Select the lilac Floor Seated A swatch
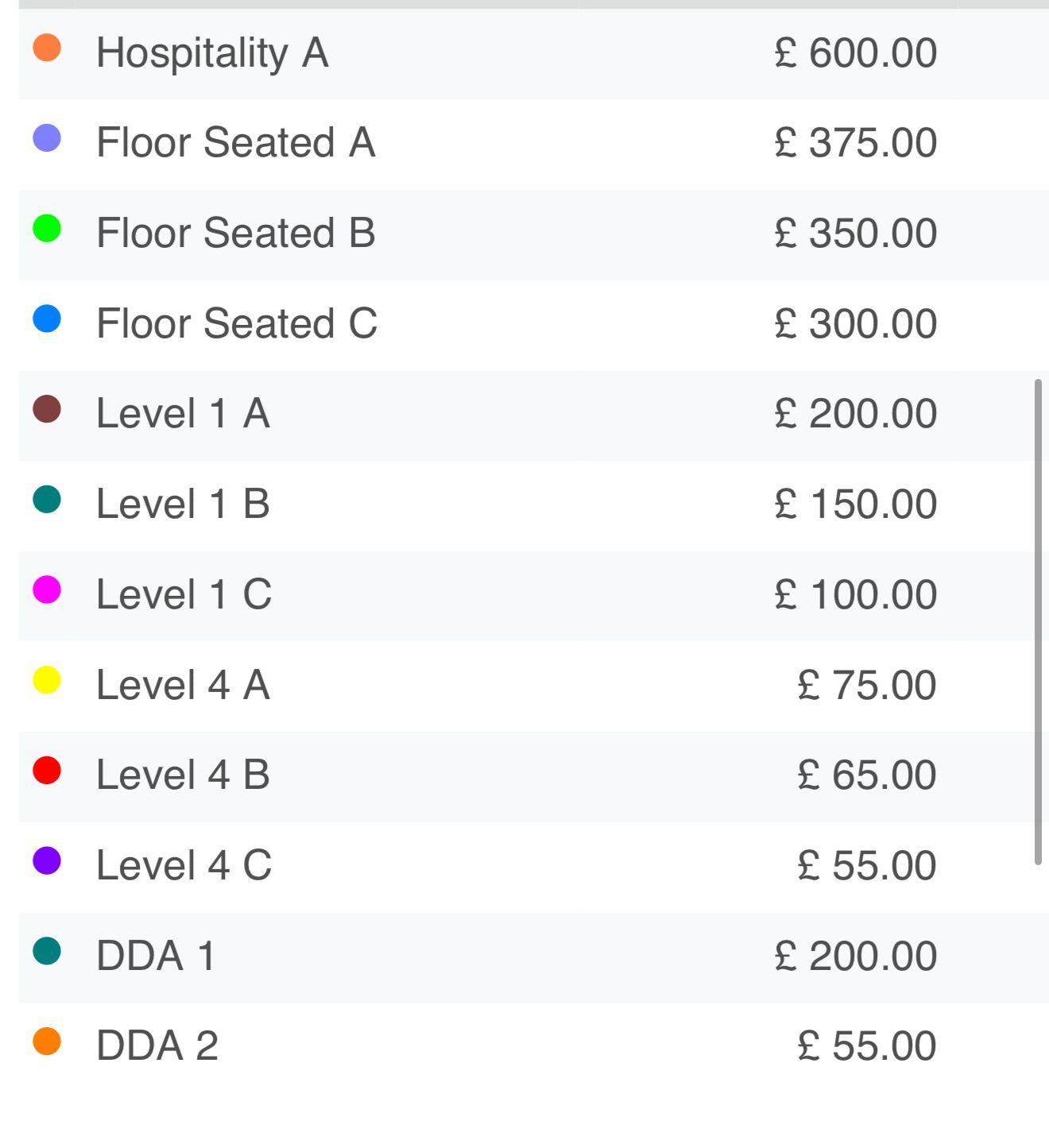This screenshot has width=1049, height=1148. (x=47, y=138)
